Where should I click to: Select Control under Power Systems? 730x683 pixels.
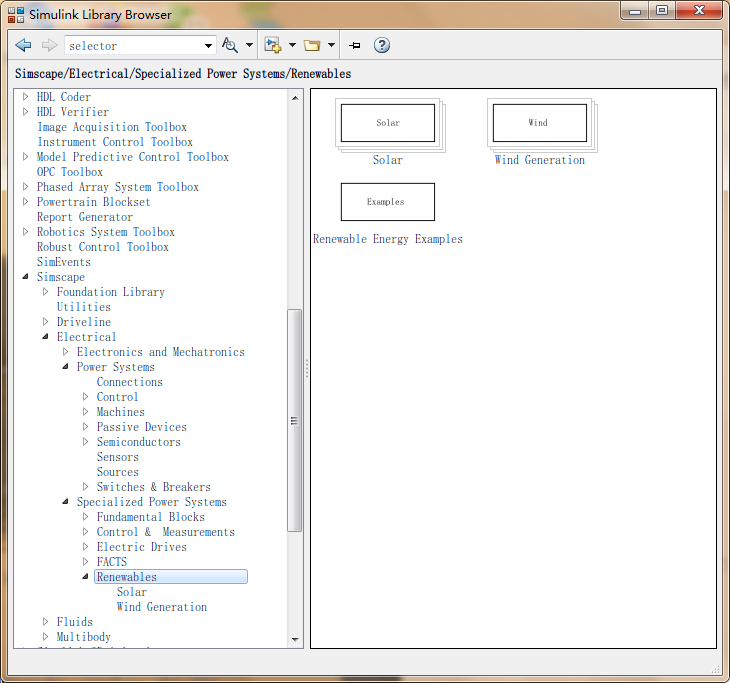tap(117, 397)
